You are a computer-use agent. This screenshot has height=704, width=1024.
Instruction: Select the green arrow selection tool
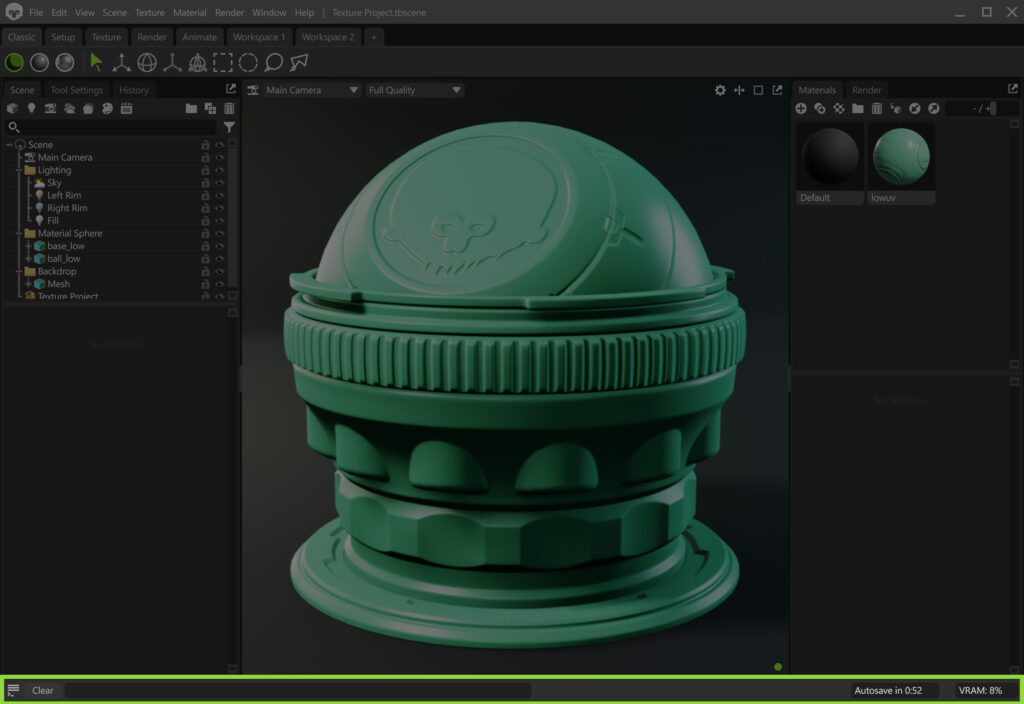pos(96,62)
